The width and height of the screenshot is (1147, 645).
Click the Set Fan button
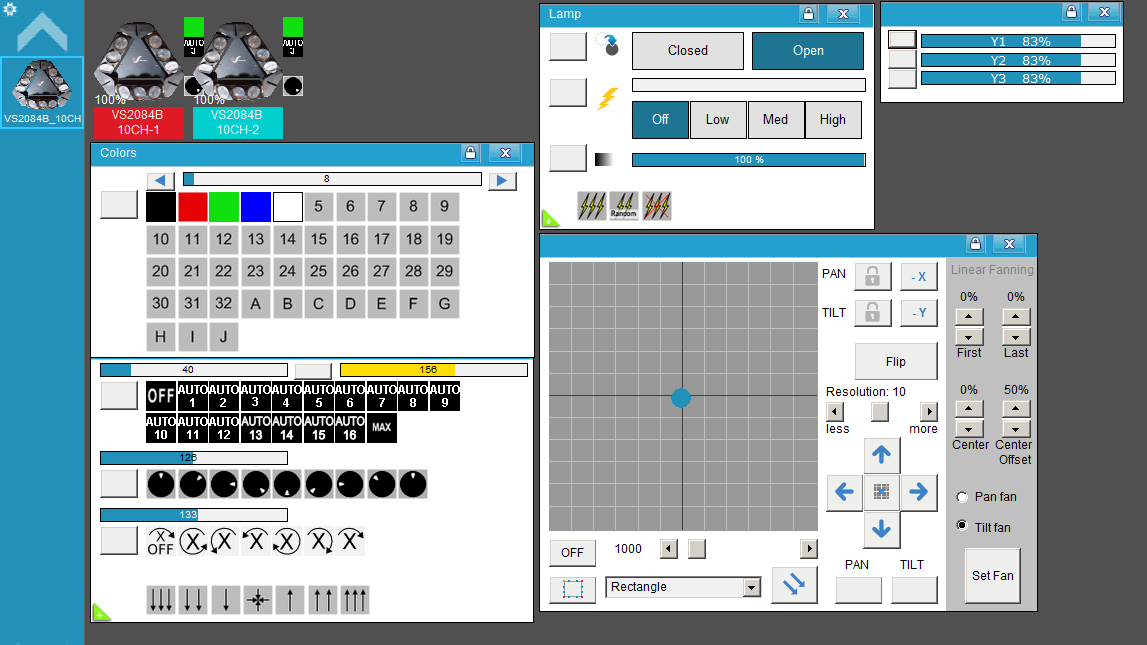(993, 576)
